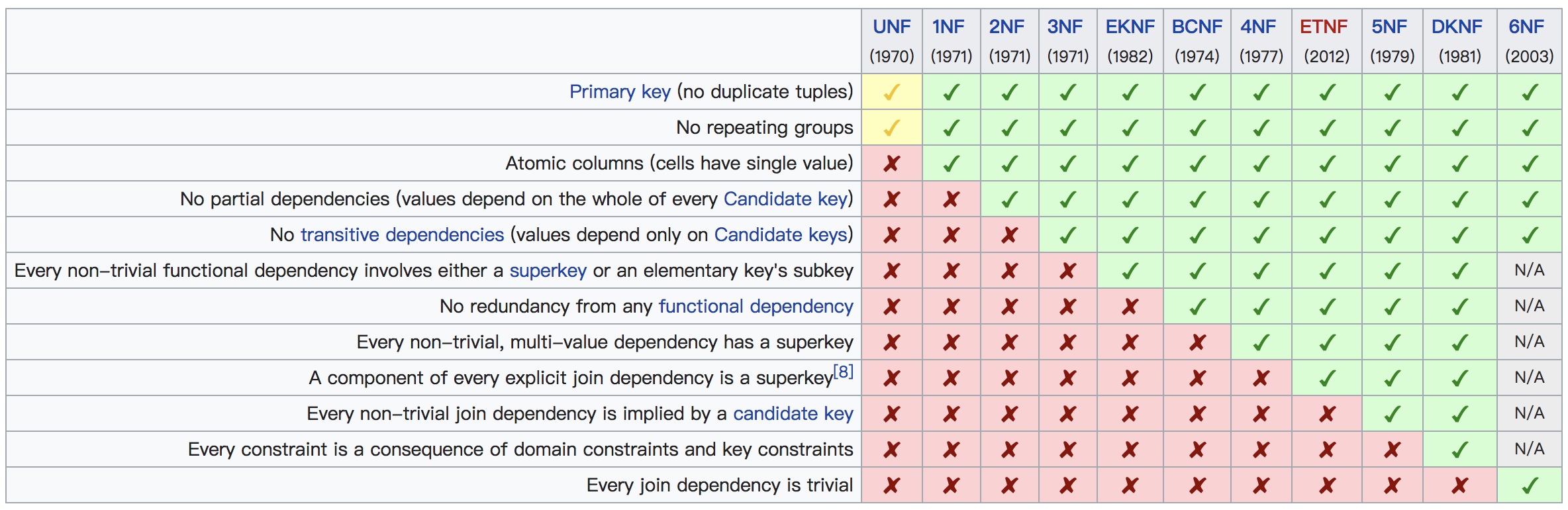This screenshot has height=510, width=1568.
Task: Click the BCNF header link
Action: (x=1197, y=27)
